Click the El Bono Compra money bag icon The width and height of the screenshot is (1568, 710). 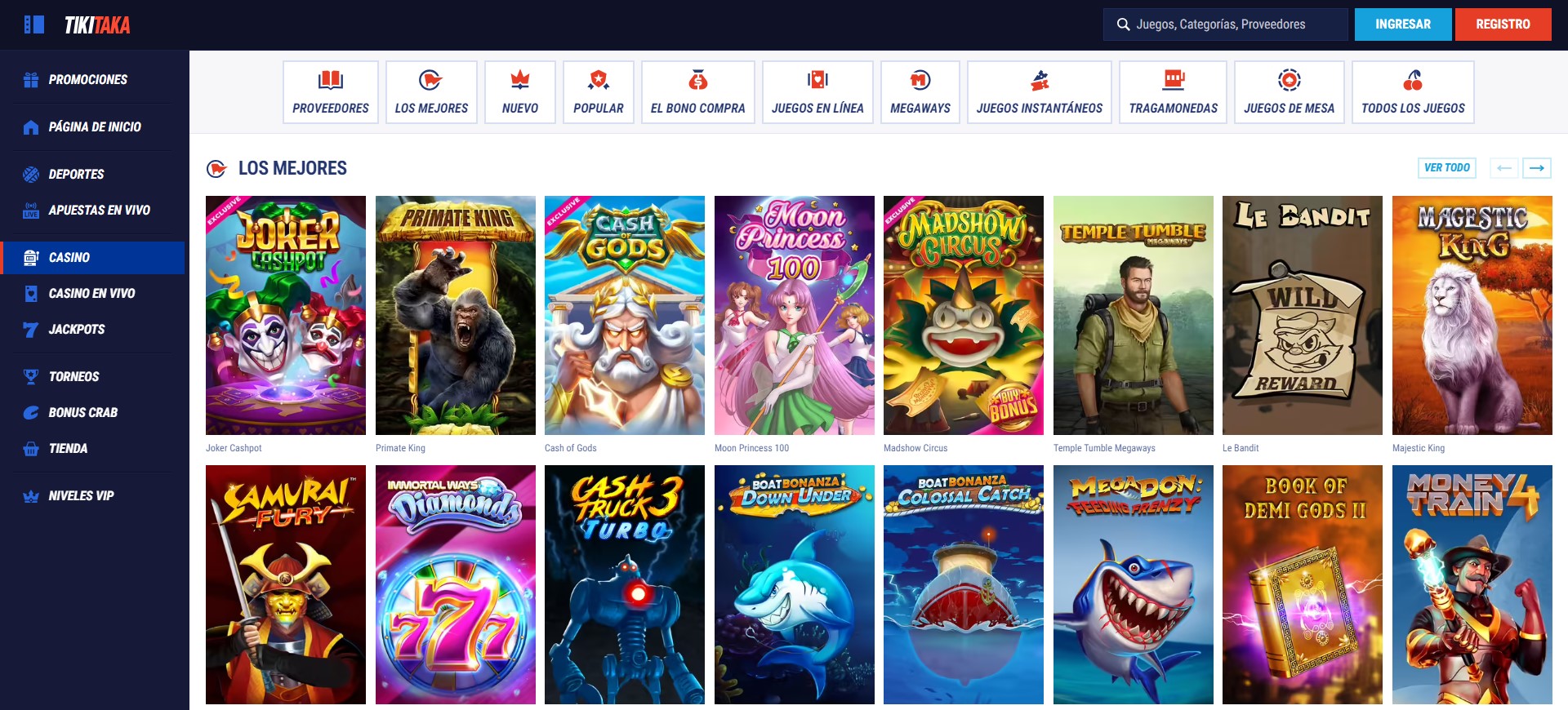(x=698, y=80)
